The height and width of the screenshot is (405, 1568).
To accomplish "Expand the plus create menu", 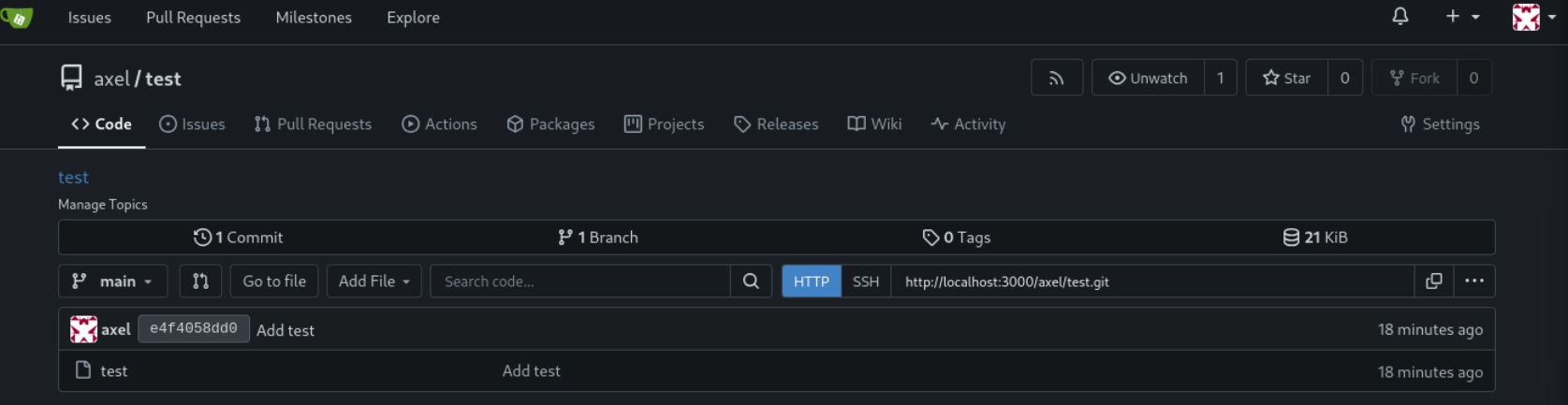I will pyautogui.click(x=1461, y=17).
